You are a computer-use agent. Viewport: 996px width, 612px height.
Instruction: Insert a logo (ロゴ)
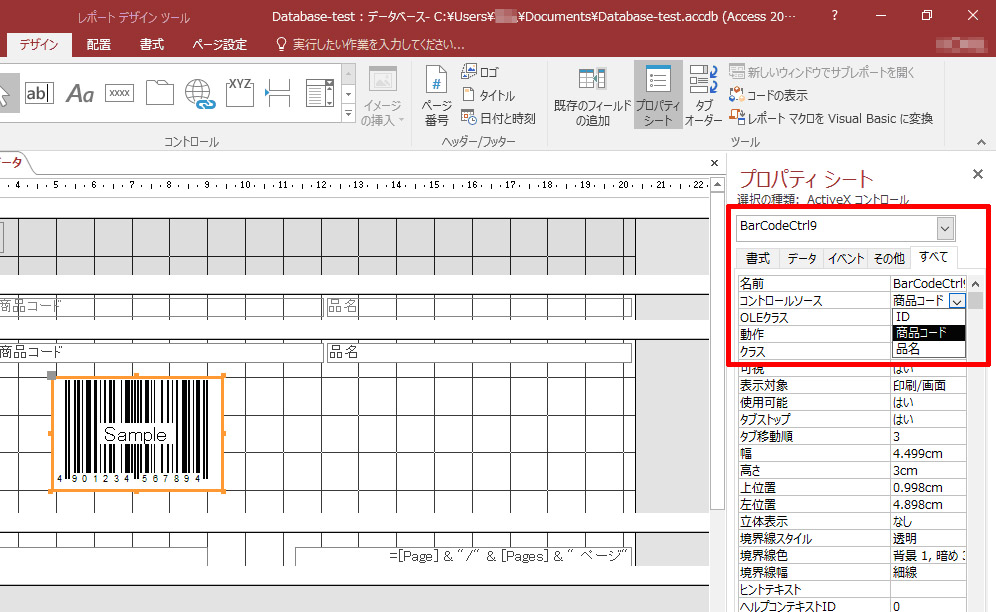click(480, 72)
